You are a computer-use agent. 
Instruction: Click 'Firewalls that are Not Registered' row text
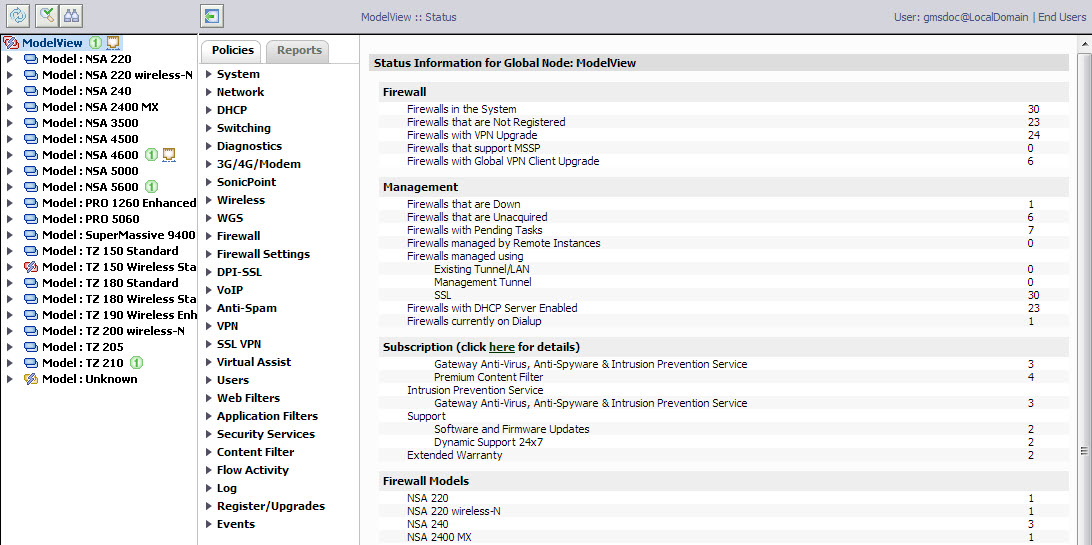coord(486,123)
